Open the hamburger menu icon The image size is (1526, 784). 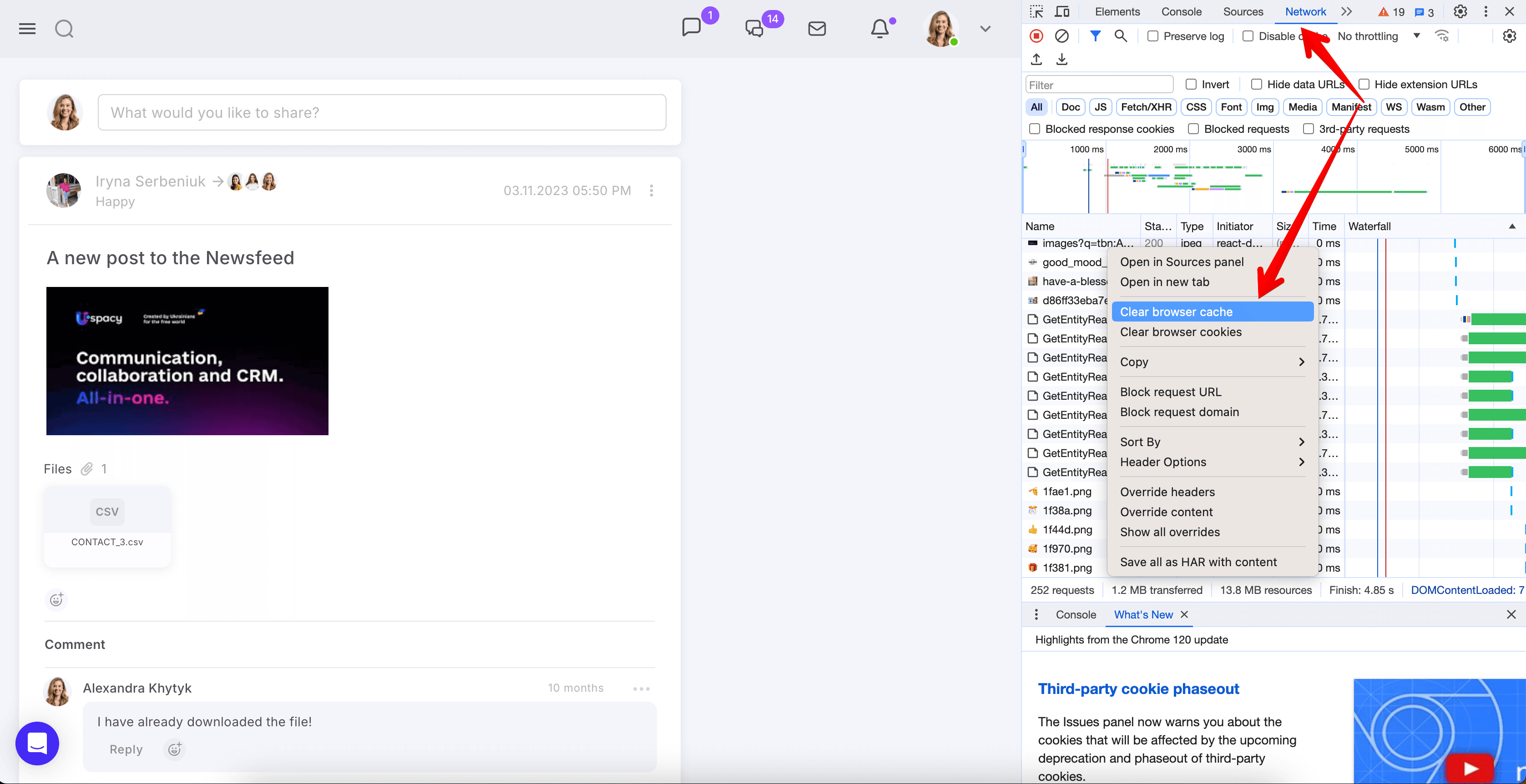pyautogui.click(x=27, y=29)
